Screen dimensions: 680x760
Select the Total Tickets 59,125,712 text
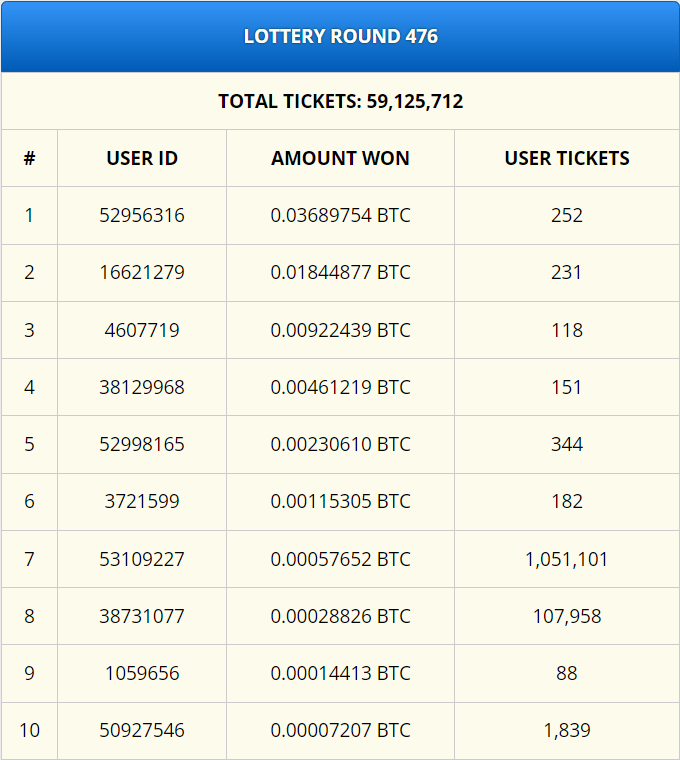pyautogui.click(x=340, y=101)
